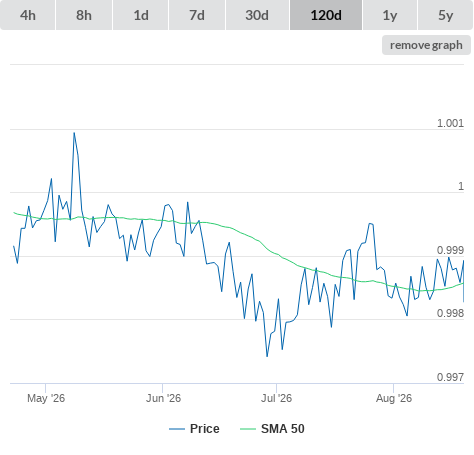Toggle the SMA 50 series legend label

[283, 429]
